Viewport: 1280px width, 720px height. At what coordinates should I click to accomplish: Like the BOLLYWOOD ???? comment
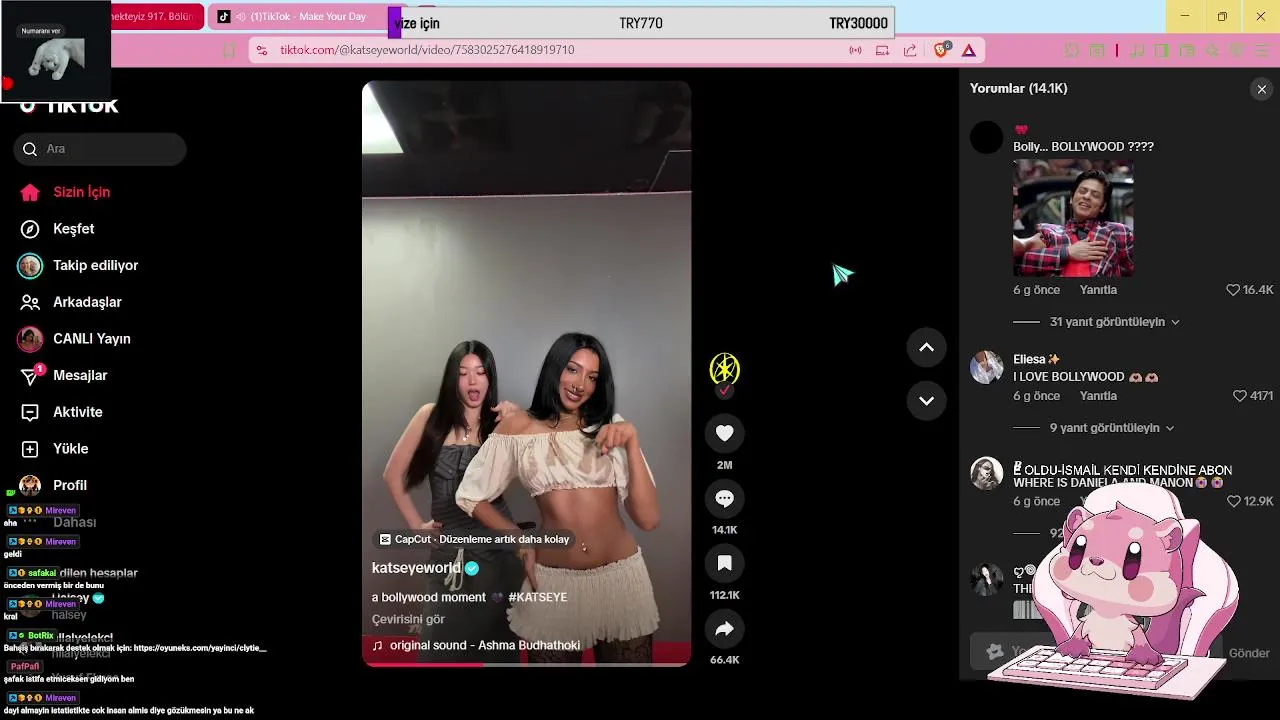point(1233,290)
